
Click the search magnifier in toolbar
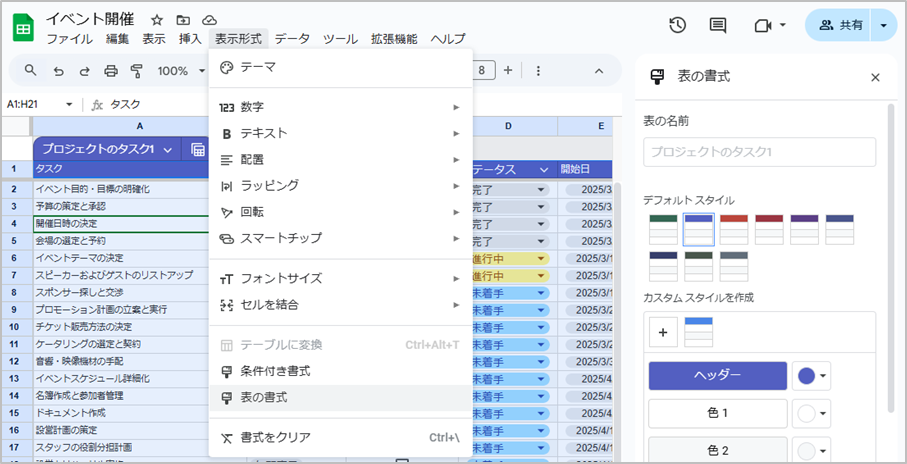31,71
